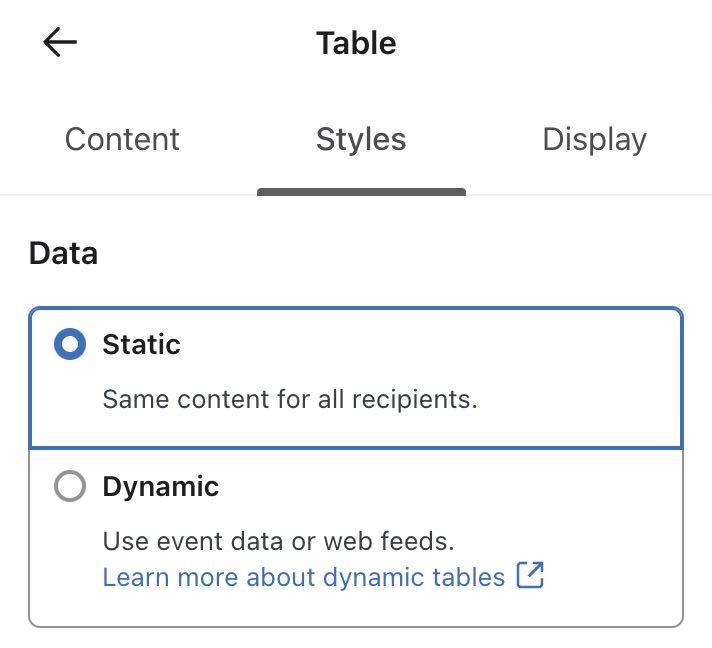Click the bold Dynamic option label
Viewport: 712px width, 648px height.
point(160,487)
